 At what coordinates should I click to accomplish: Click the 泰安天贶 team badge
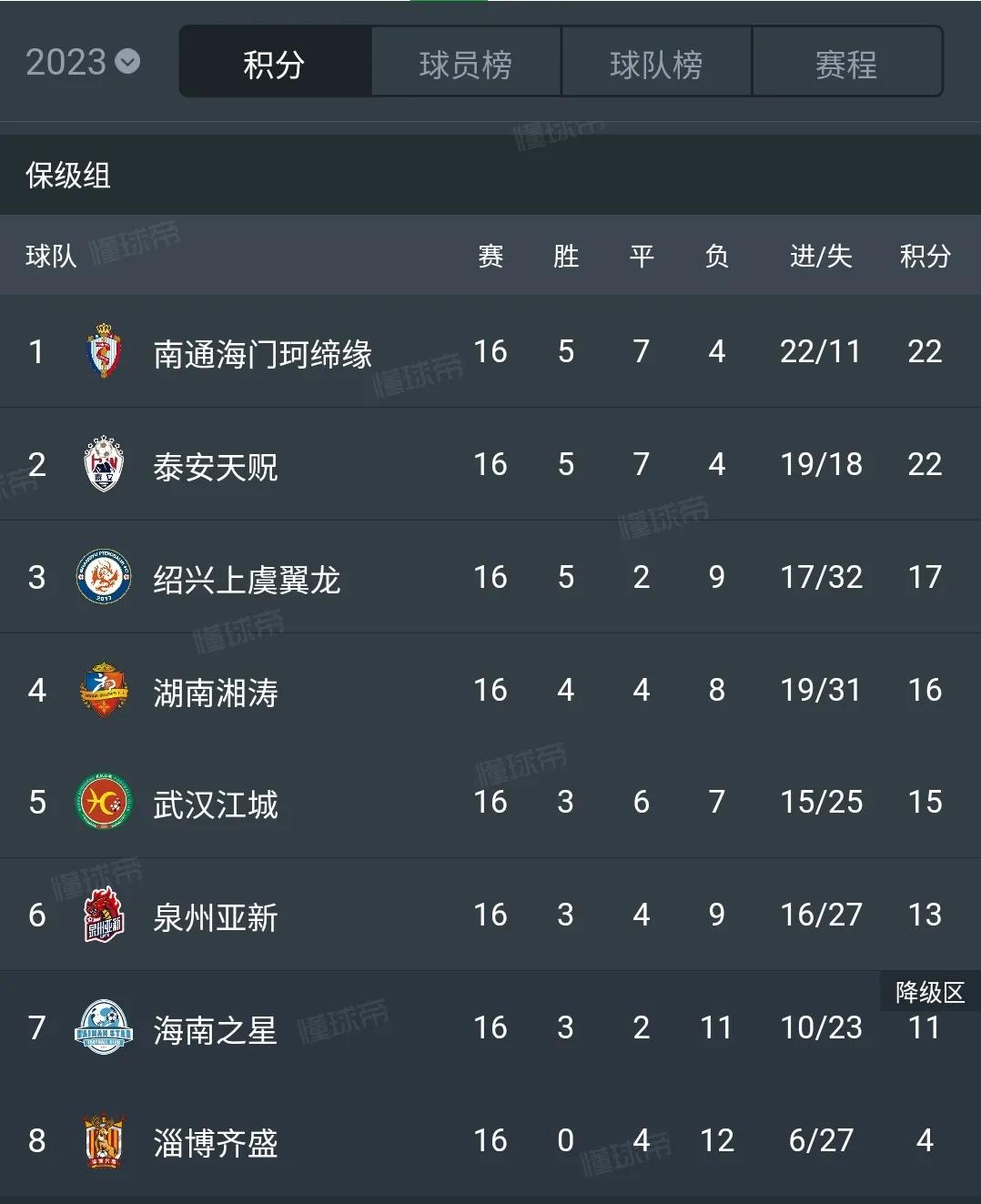[104, 464]
